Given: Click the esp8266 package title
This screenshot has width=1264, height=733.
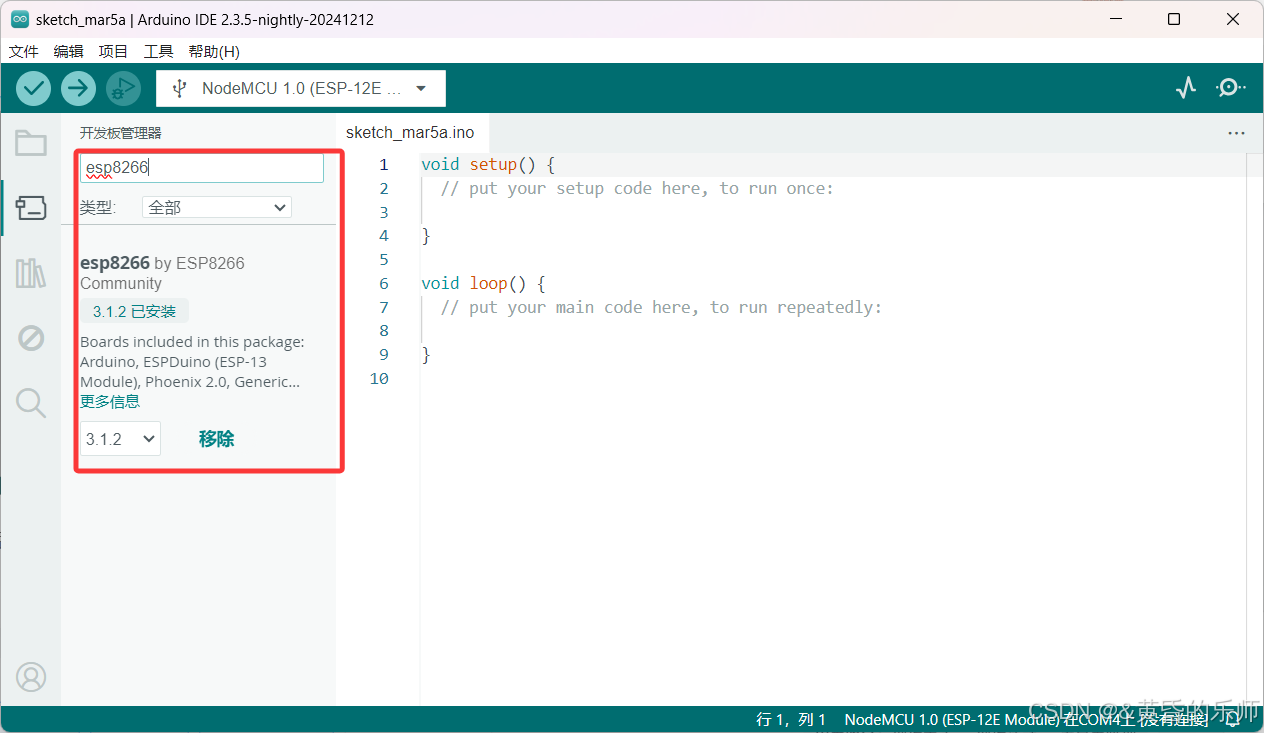Looking at the screenshot, I should pyautogui.click(x=115, y=263).
